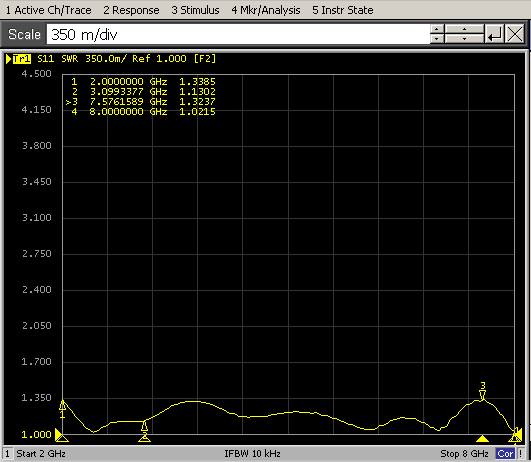This screenshot has height=462, width=531.
Task: Click the Start 2 GHz status entry
Action: (41, 454)
